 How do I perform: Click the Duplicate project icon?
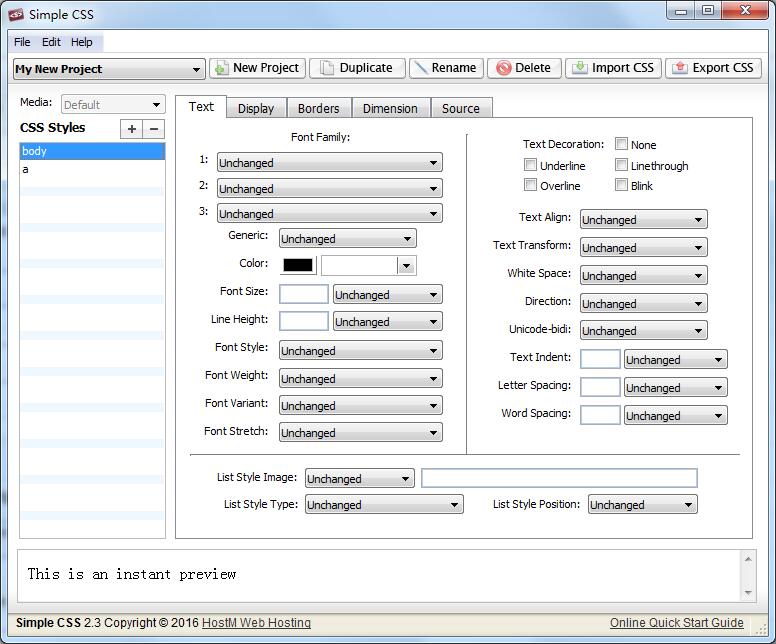click(x=324, y=68)
